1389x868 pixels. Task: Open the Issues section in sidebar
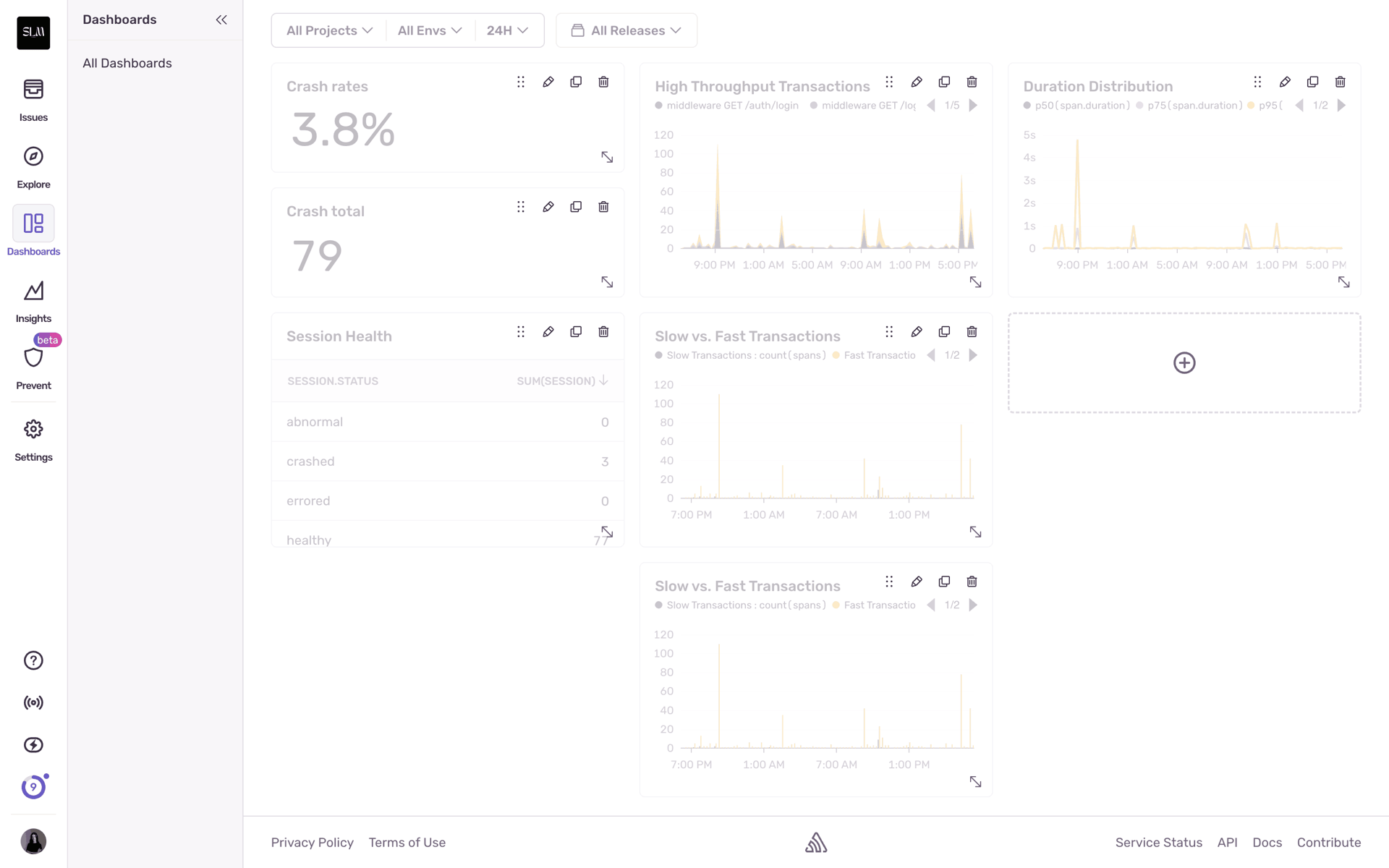(x=33, y=101)
